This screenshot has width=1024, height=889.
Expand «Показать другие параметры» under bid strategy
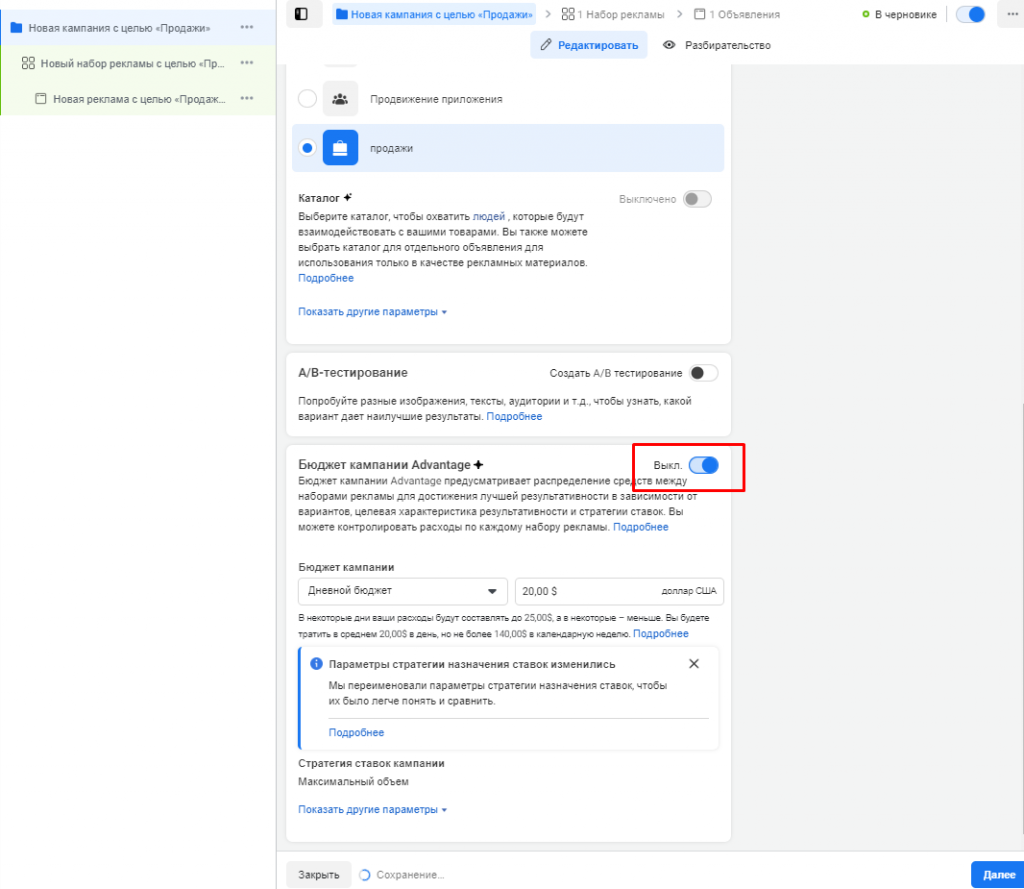point(372,809)
